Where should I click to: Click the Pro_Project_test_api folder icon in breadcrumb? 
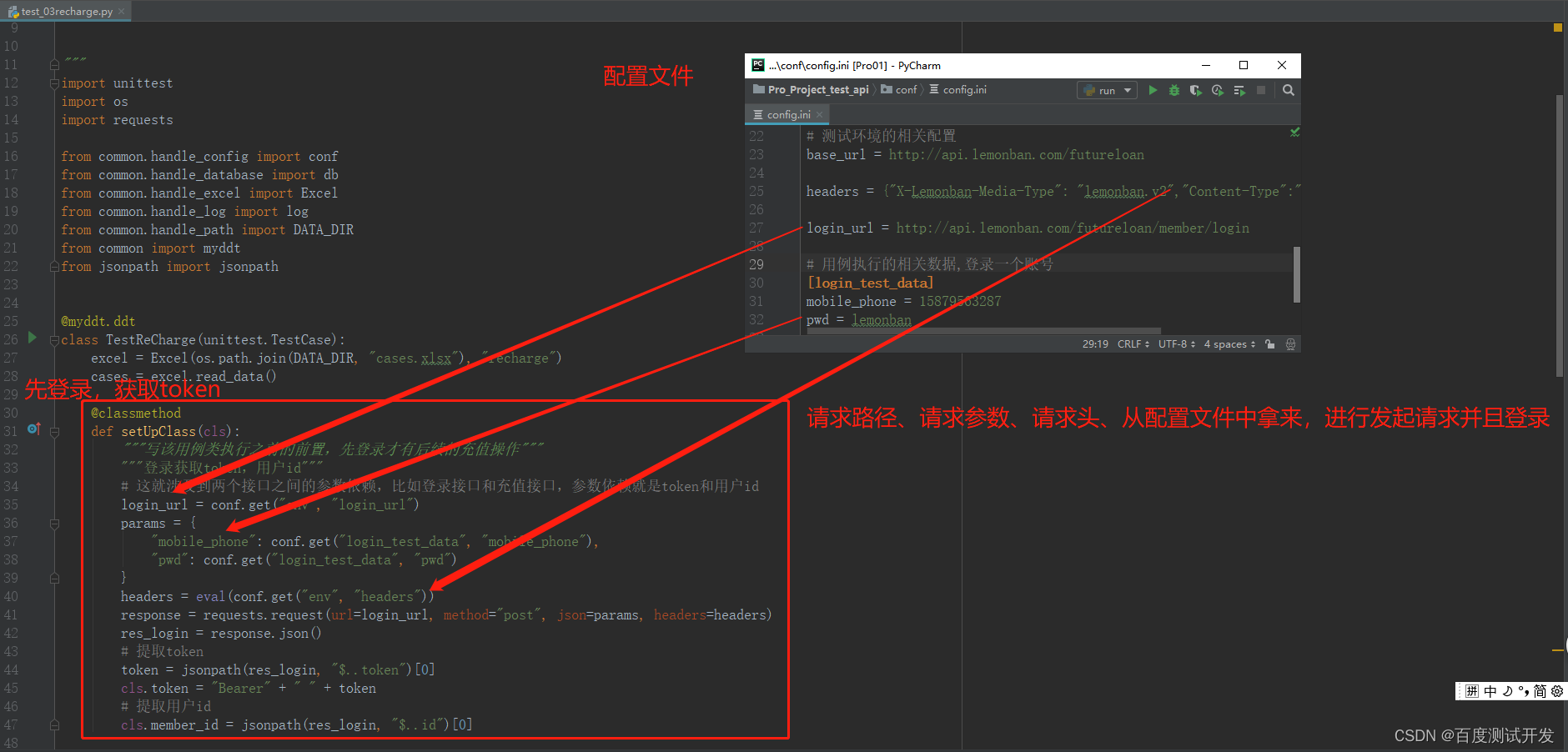tap(759, 89)
